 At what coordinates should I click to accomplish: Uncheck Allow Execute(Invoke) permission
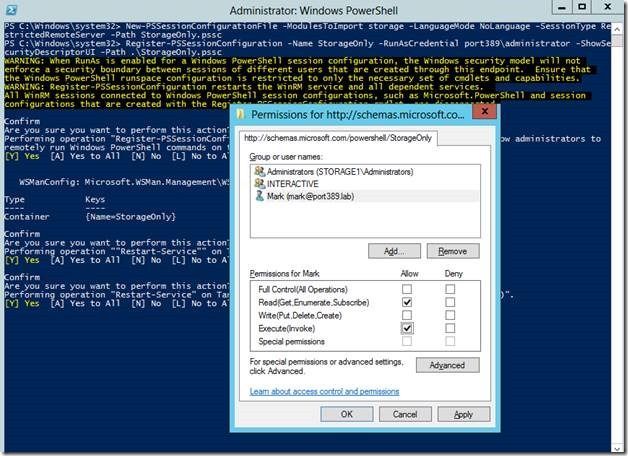coord(407,328)
